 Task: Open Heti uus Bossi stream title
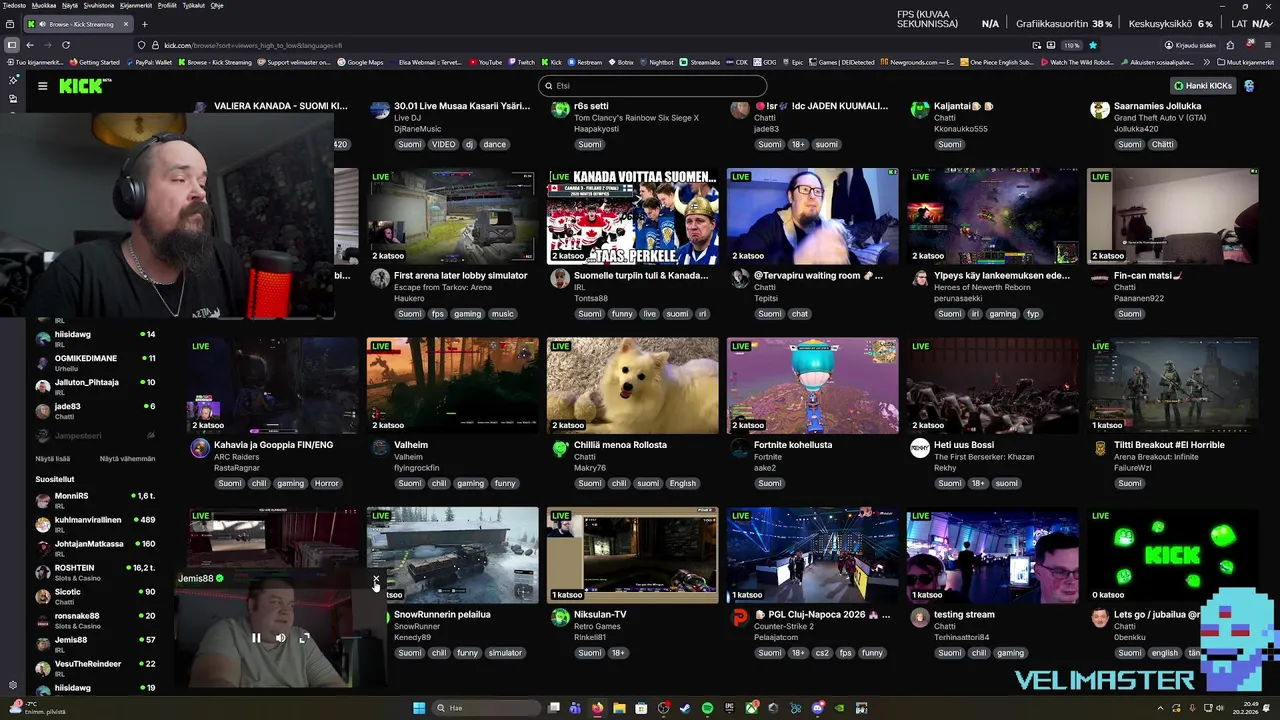(x=964, y=445)
